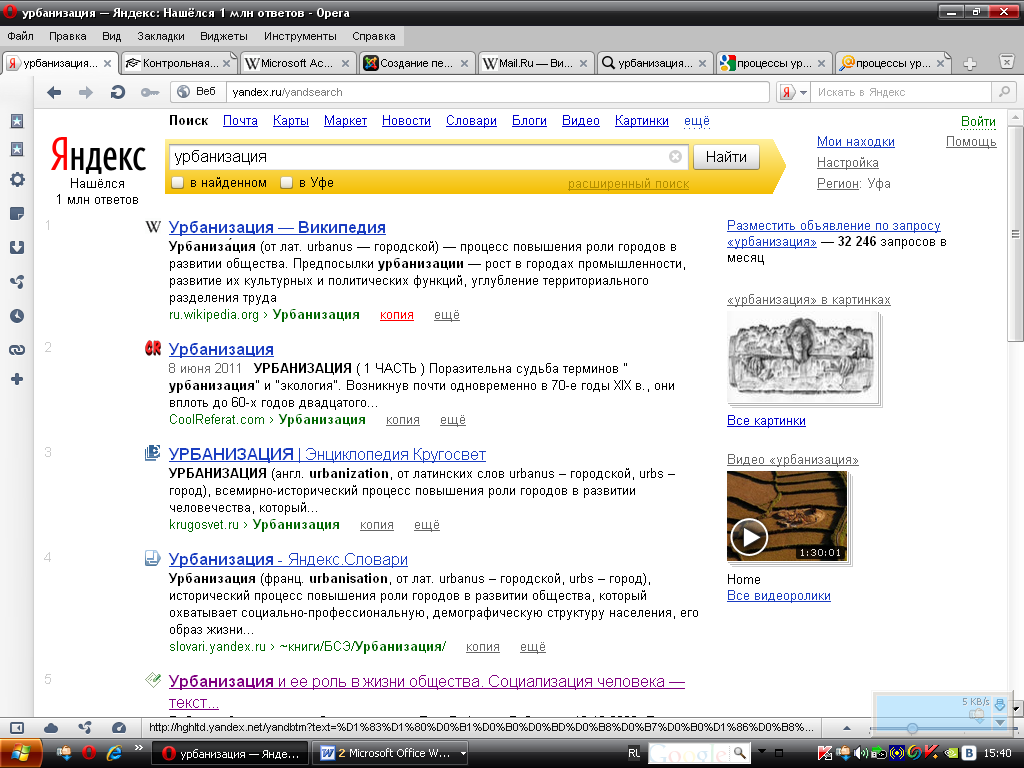The image size is (1024, 768).
Task: Open the password wand key icon
Action: pos(150,93)
